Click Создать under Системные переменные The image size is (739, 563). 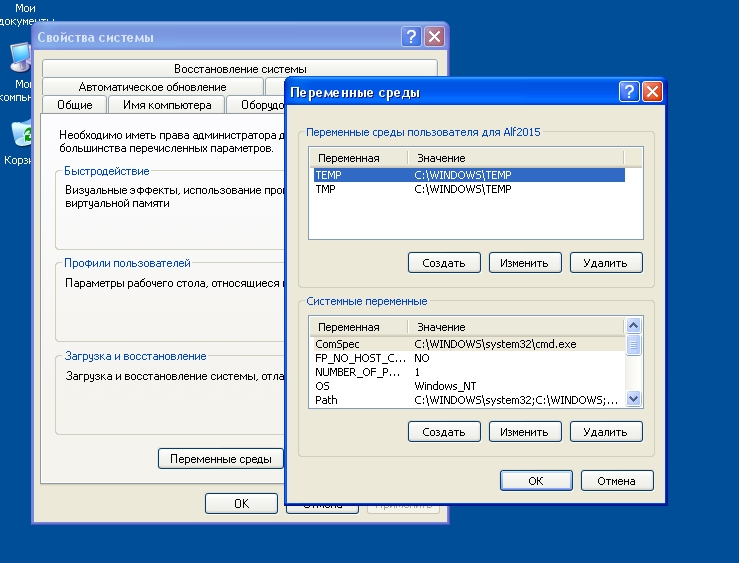point(444,432)
